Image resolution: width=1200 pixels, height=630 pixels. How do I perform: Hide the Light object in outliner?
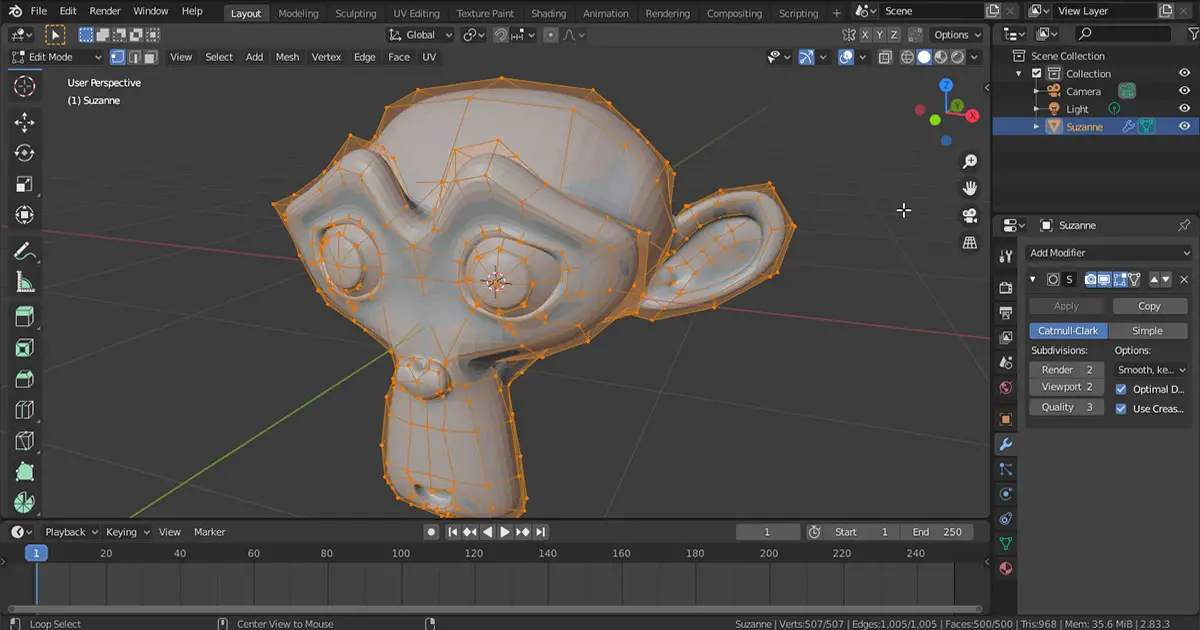(x=1184, y=109)
